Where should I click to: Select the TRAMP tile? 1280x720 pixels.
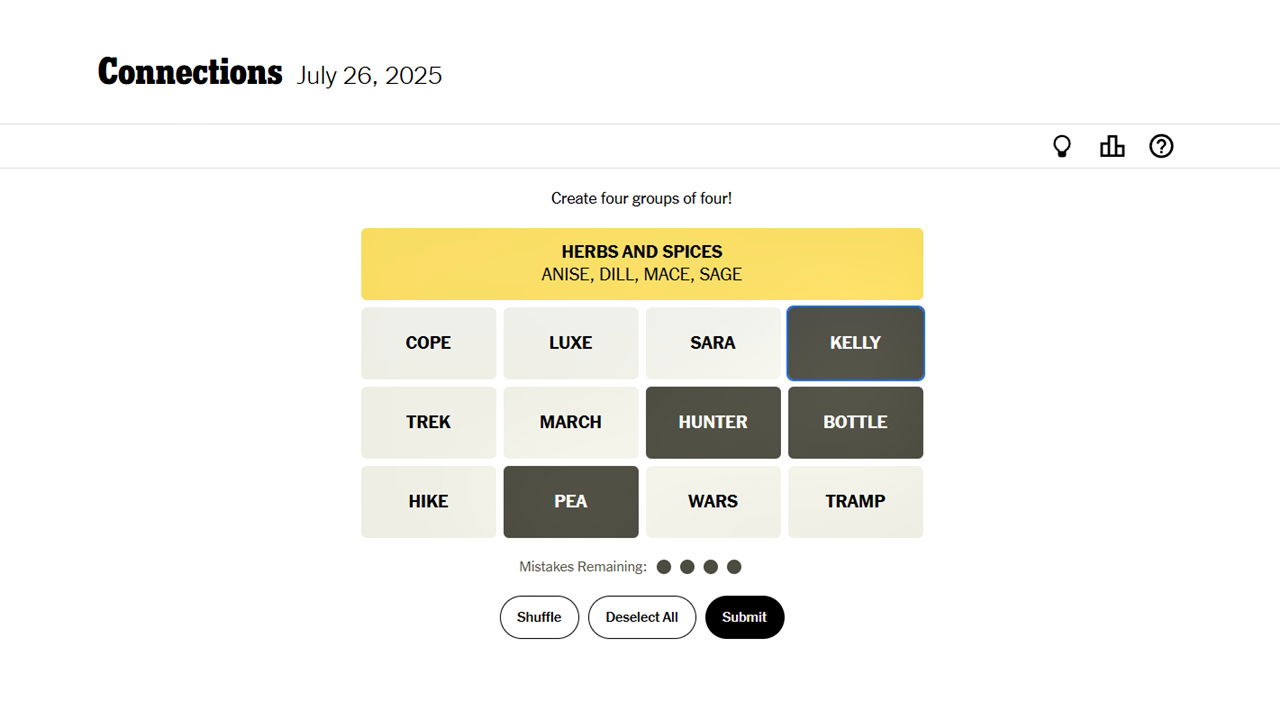coord(855,501)
